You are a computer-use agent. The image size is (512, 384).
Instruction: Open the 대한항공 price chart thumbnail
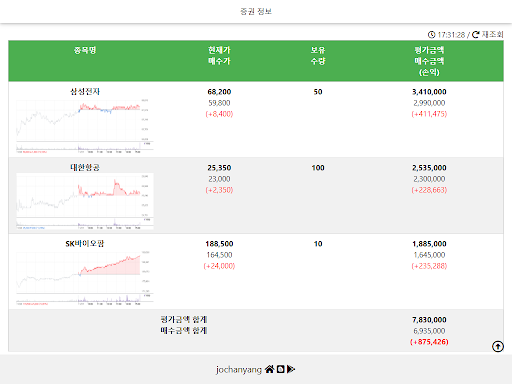click(x=85, y=201)
